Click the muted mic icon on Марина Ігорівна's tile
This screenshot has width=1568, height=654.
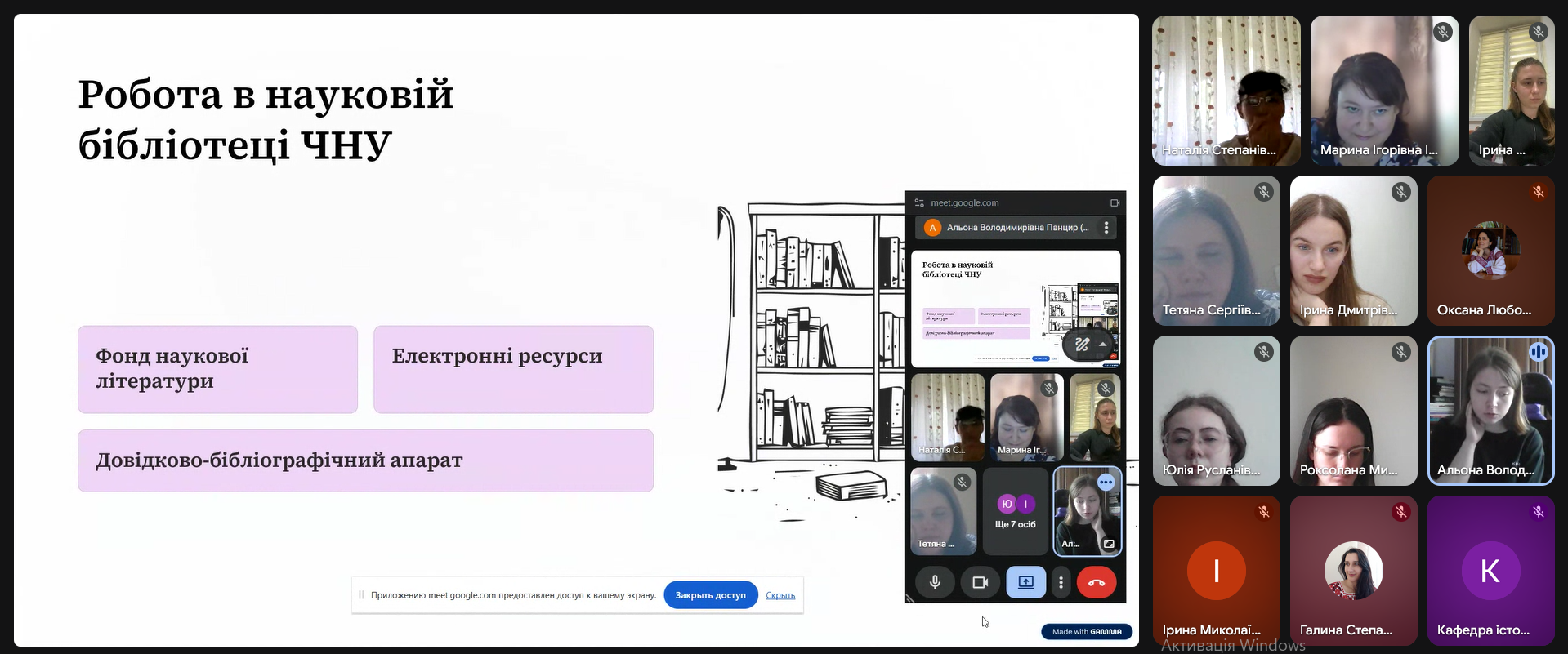click(1443, 32)
